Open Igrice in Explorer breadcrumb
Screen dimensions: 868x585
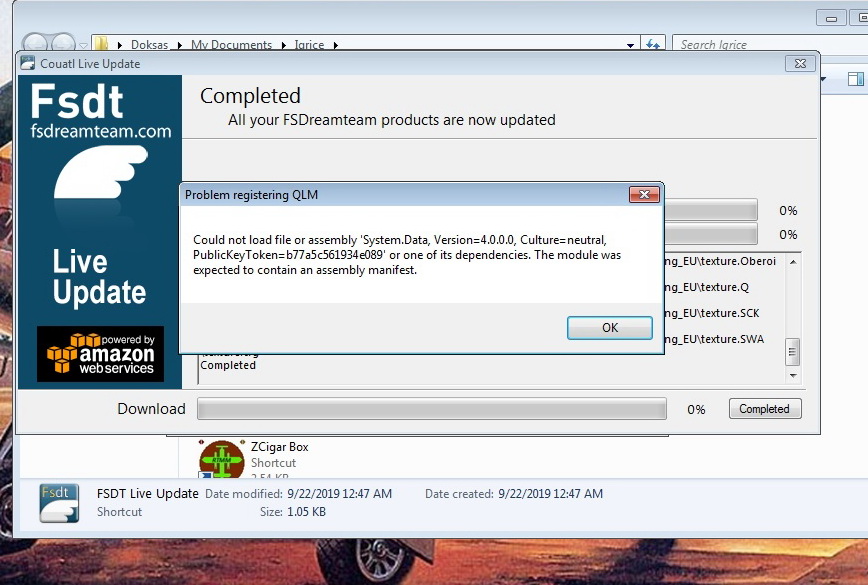click(309, 45)
